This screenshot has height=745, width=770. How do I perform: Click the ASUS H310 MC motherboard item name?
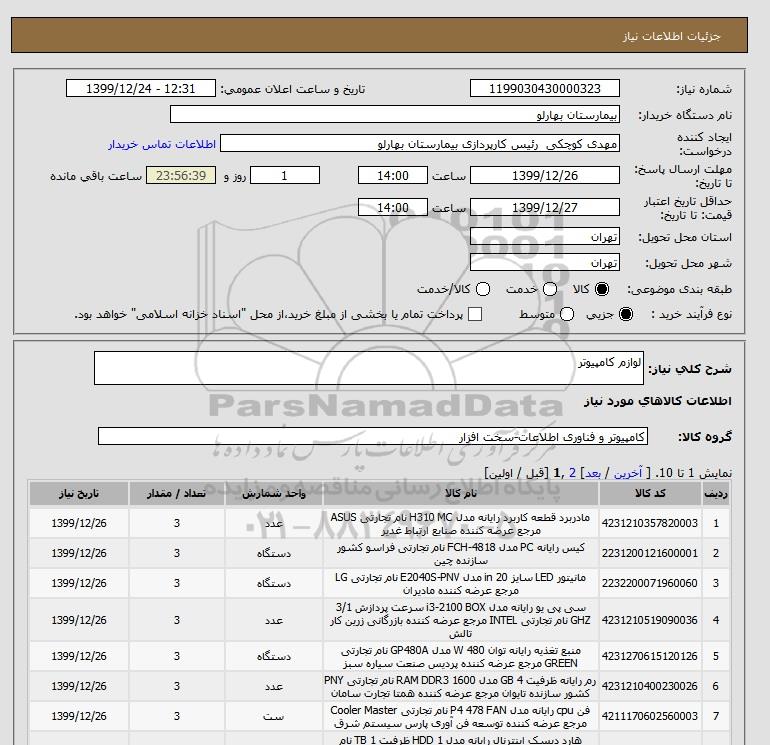(x=460, y=524)
